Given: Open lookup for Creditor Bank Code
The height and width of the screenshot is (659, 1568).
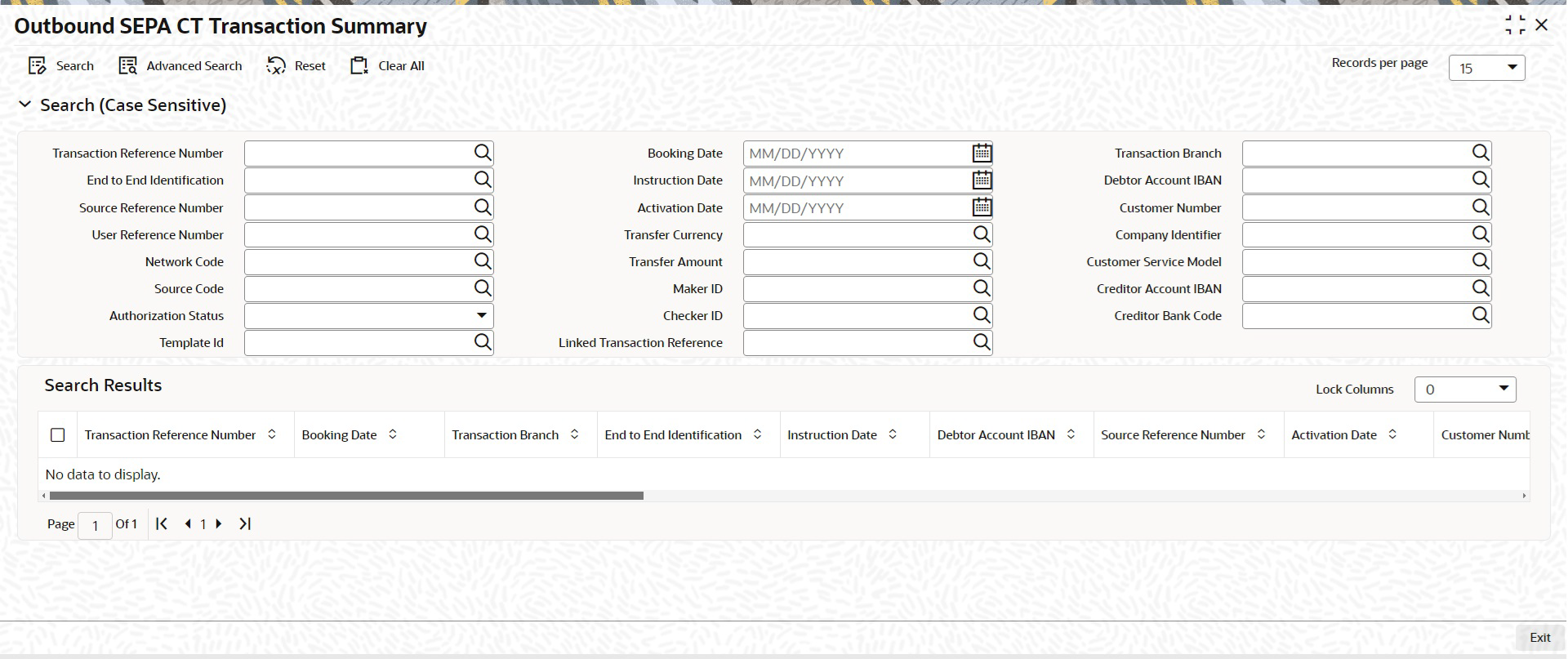Looking at the screenshot, I should (1481, 315).
